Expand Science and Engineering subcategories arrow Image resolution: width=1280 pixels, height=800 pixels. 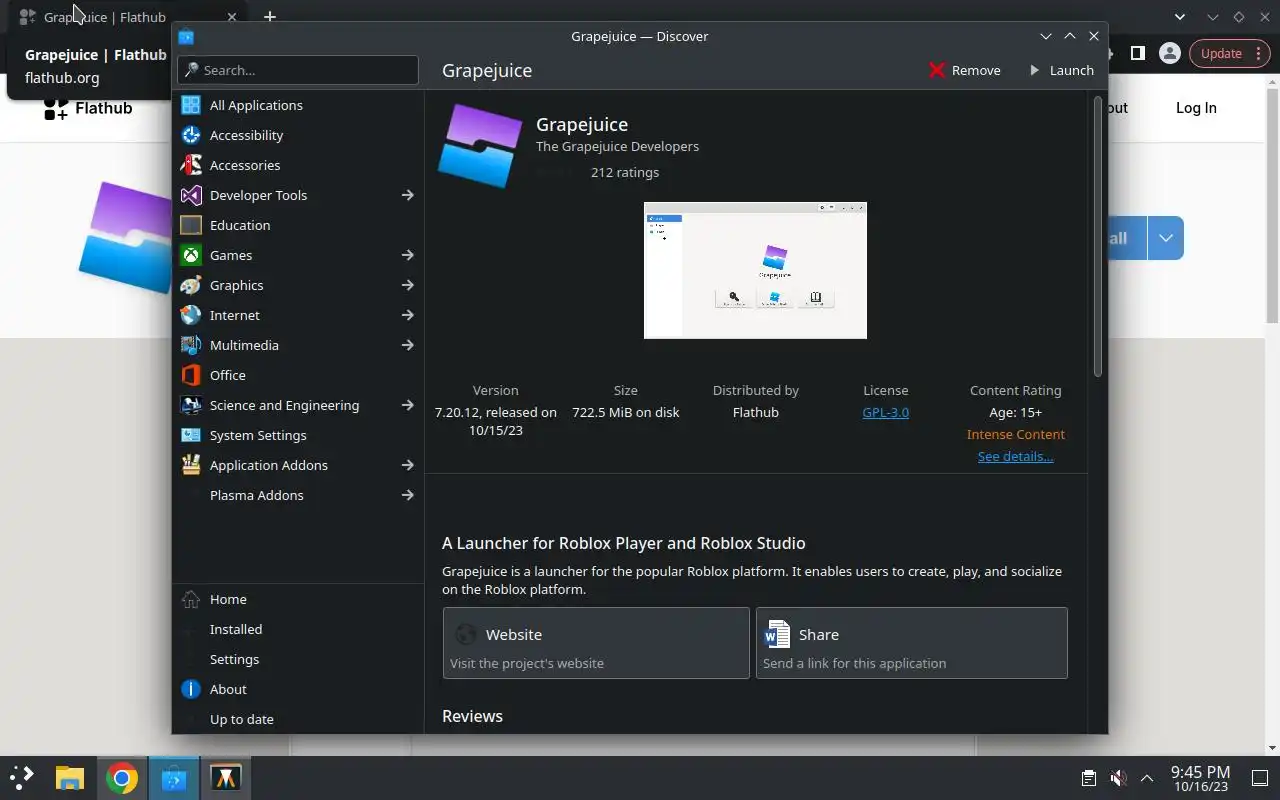[x=407, y=405]
